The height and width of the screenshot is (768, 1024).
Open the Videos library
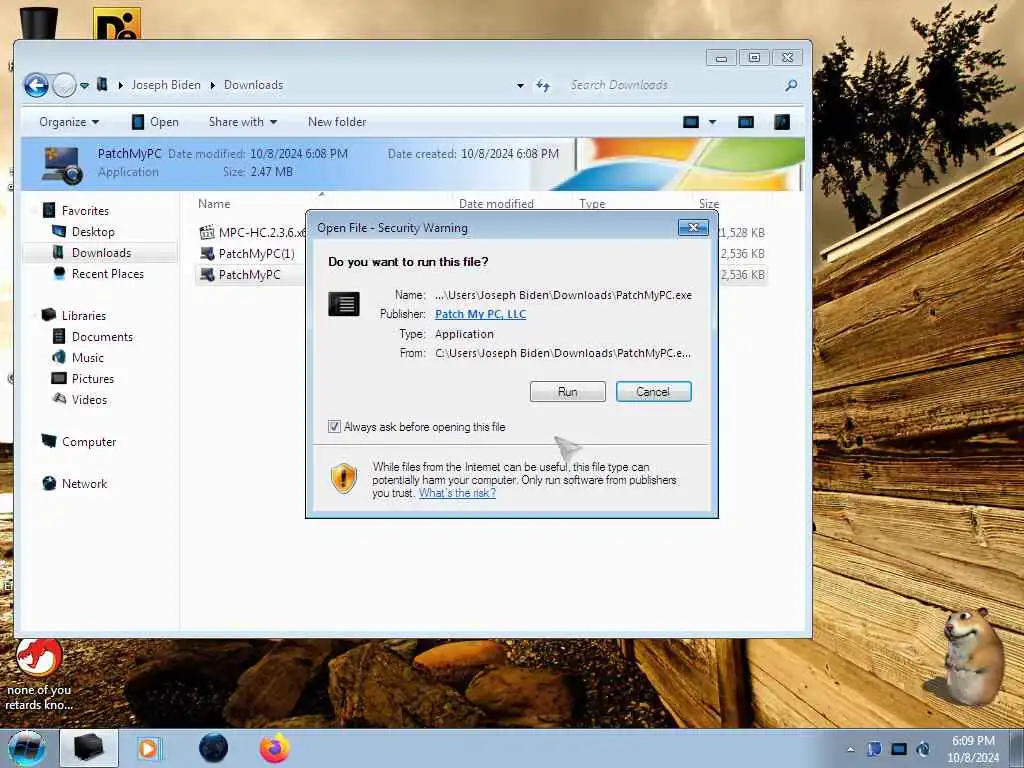click(x=89, y=399)
